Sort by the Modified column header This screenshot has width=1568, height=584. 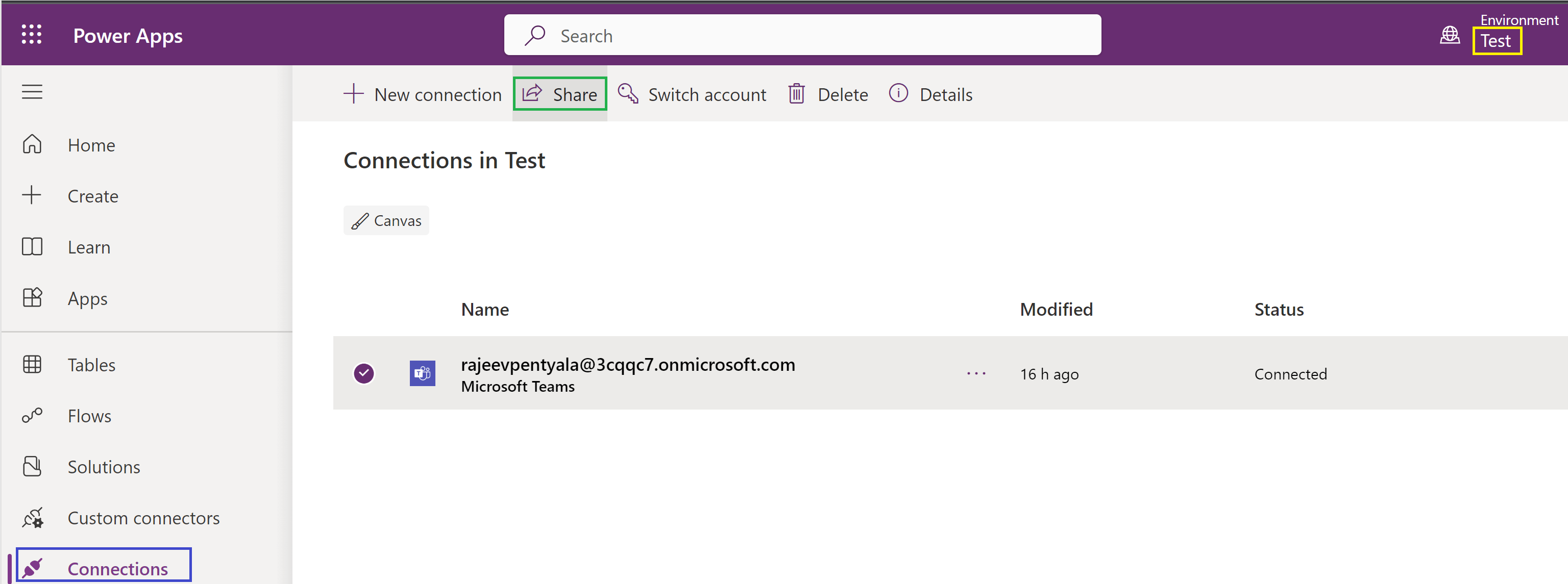[x=1056, y=310]
